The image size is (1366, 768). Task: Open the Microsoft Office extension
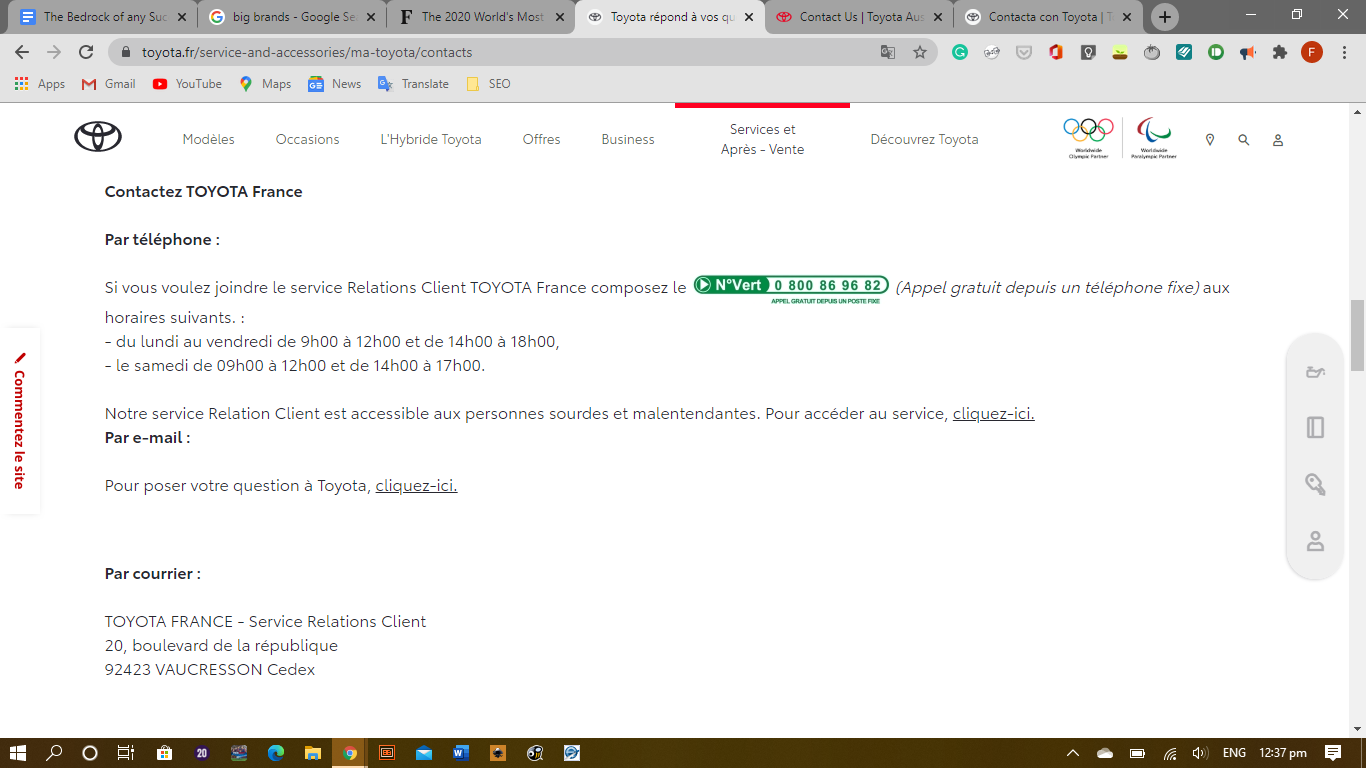click(1056, 52)
